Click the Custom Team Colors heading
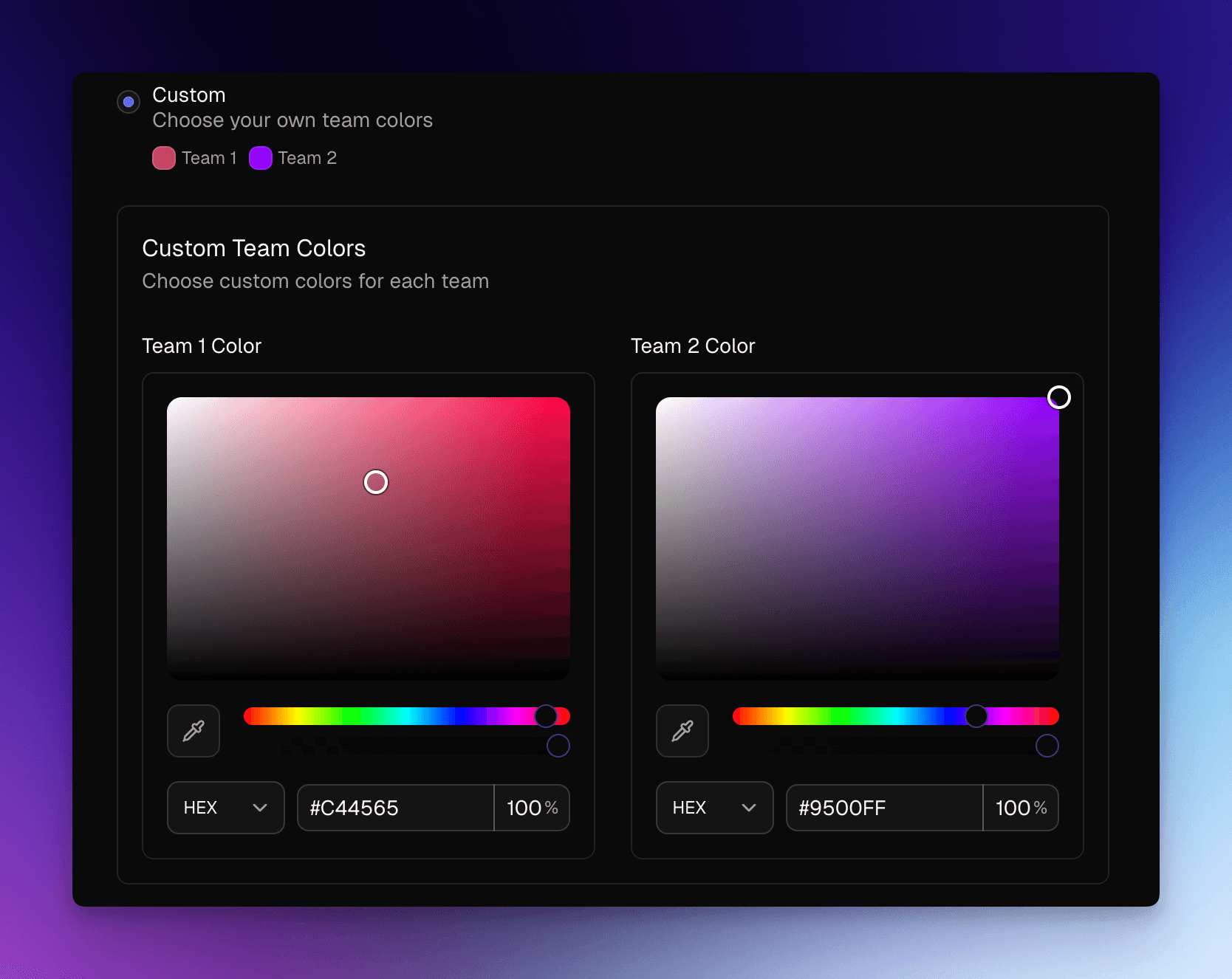 pos(254,248)
